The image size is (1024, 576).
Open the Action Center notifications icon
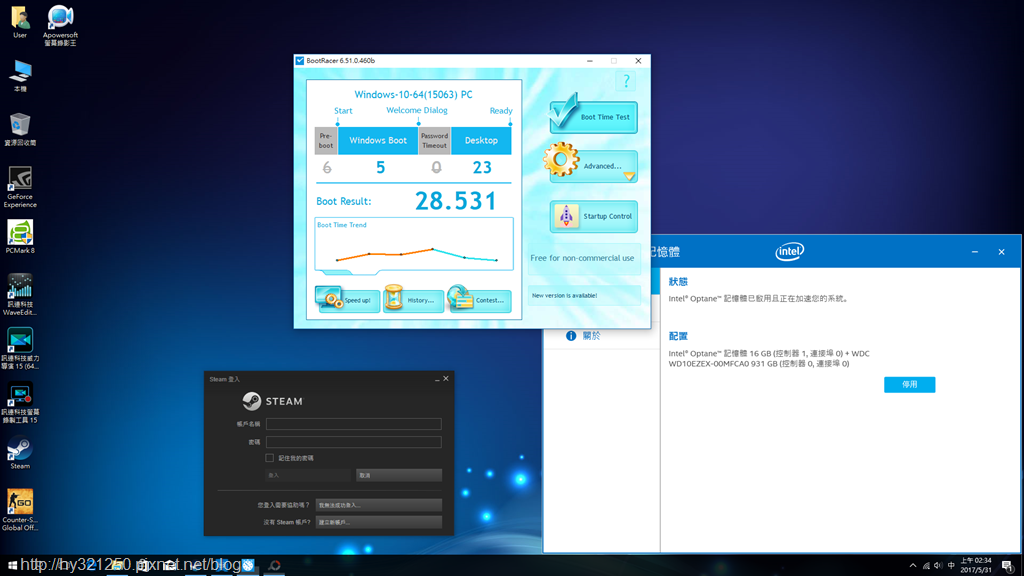point(1008,566)
